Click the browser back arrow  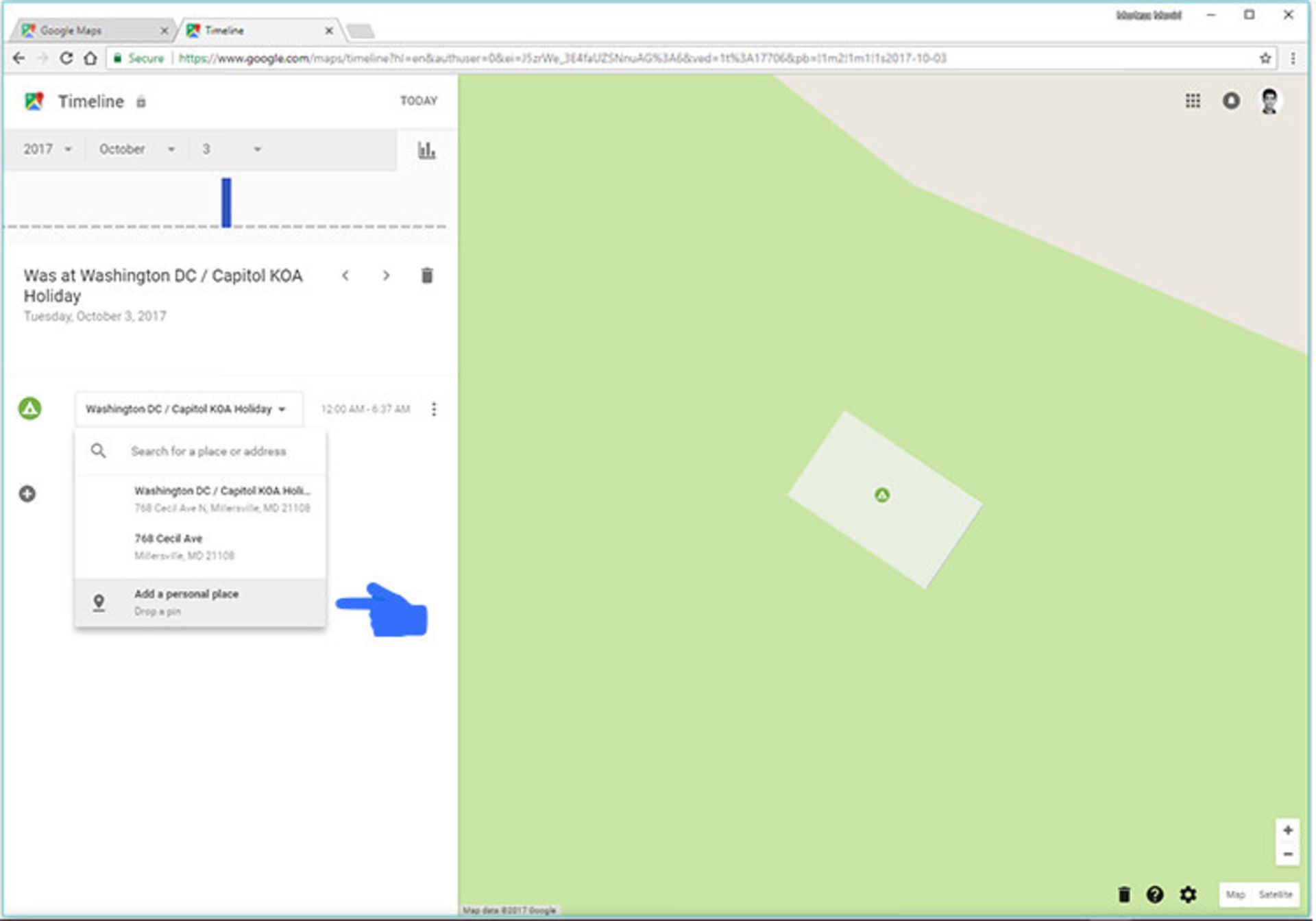pos(19,58)
